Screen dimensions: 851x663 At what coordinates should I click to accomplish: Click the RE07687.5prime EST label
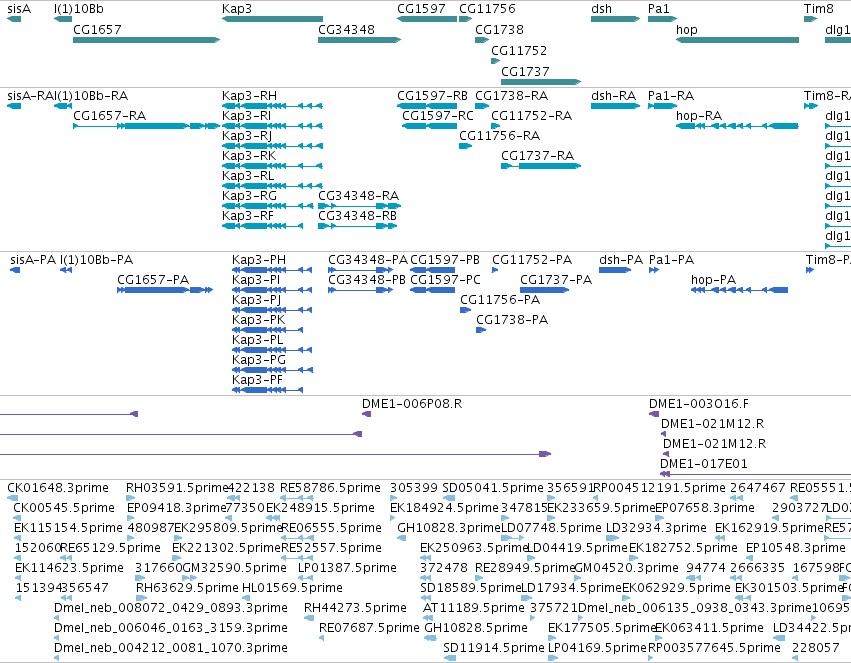369,628
